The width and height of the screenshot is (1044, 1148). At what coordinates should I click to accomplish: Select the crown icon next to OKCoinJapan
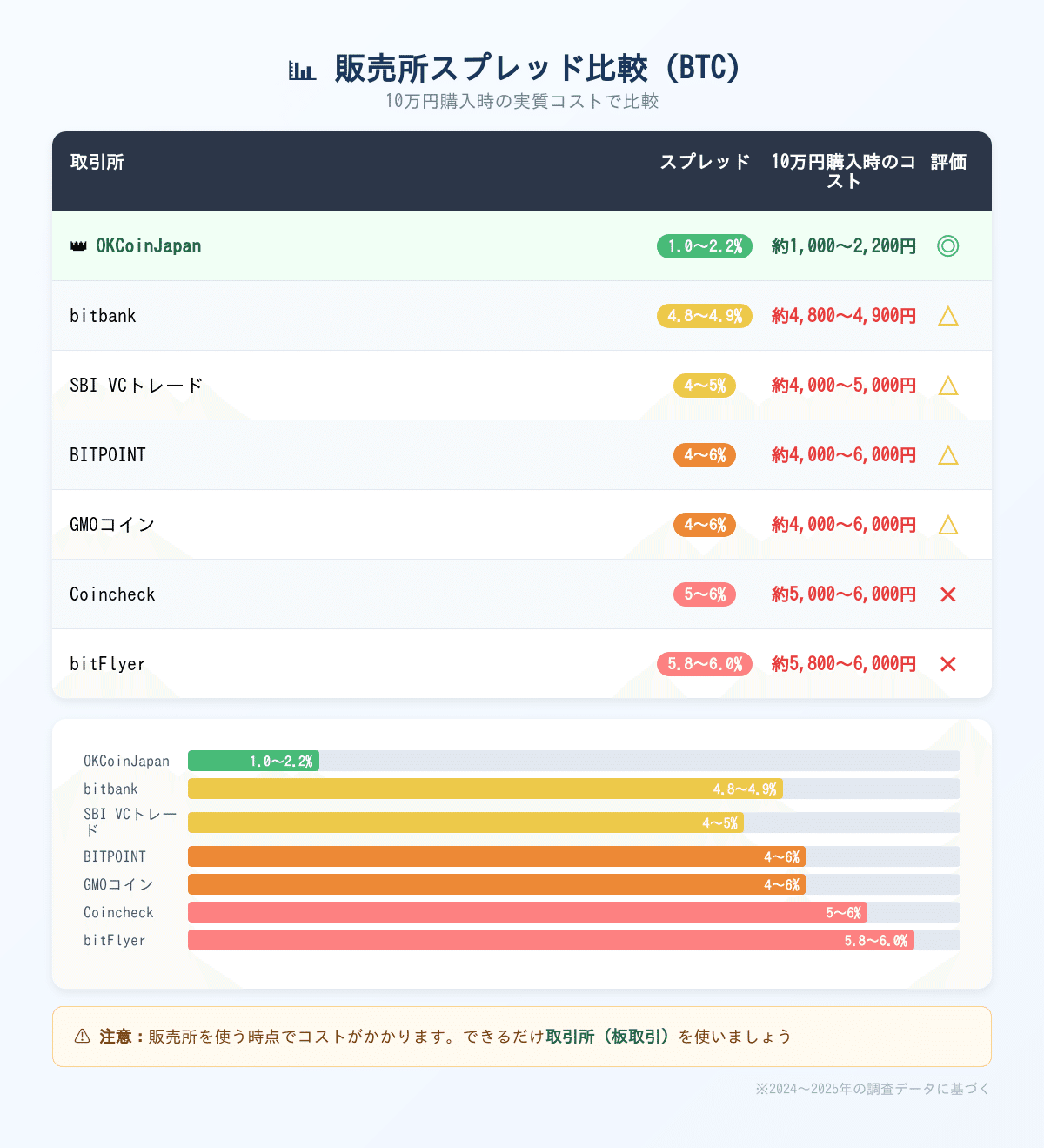(x=79, y=246)
